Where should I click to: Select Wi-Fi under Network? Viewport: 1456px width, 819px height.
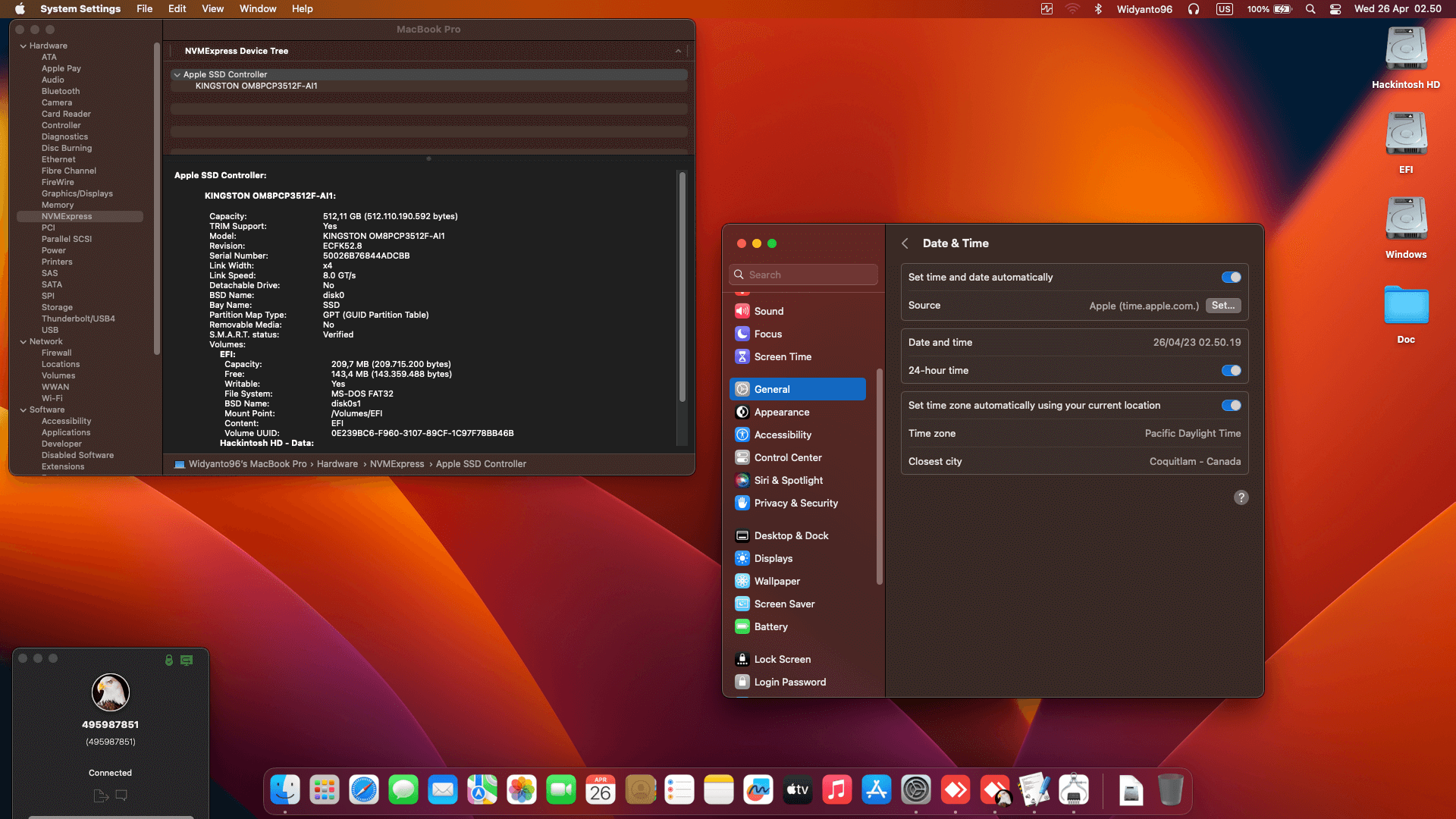[x=52, y=399]
